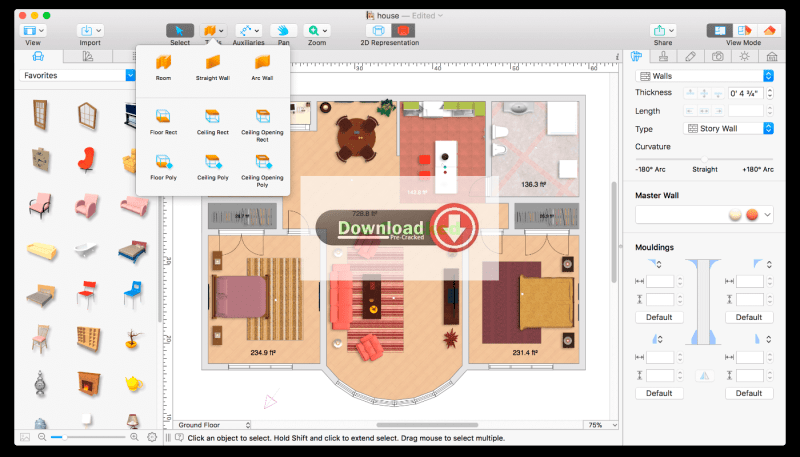This screenshot has width=800, height=457.
Task: Set thickness alignment to the center option
Action: [x=704, y=93]
